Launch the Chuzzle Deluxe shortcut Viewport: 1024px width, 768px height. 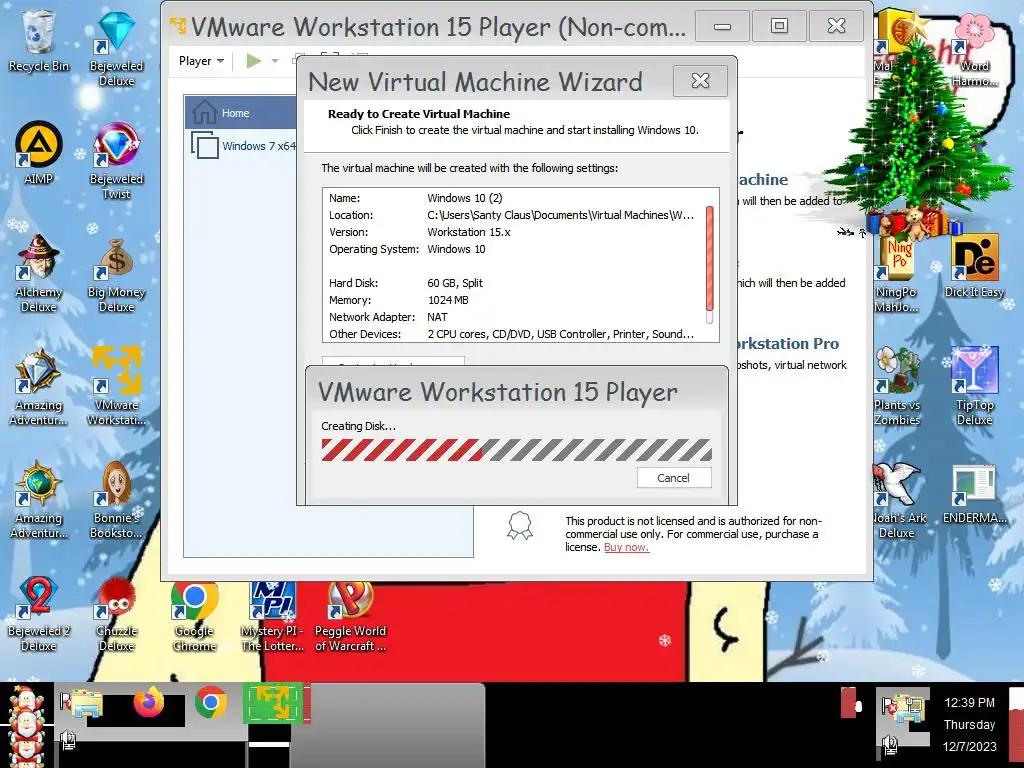click(x=116, y=613)
